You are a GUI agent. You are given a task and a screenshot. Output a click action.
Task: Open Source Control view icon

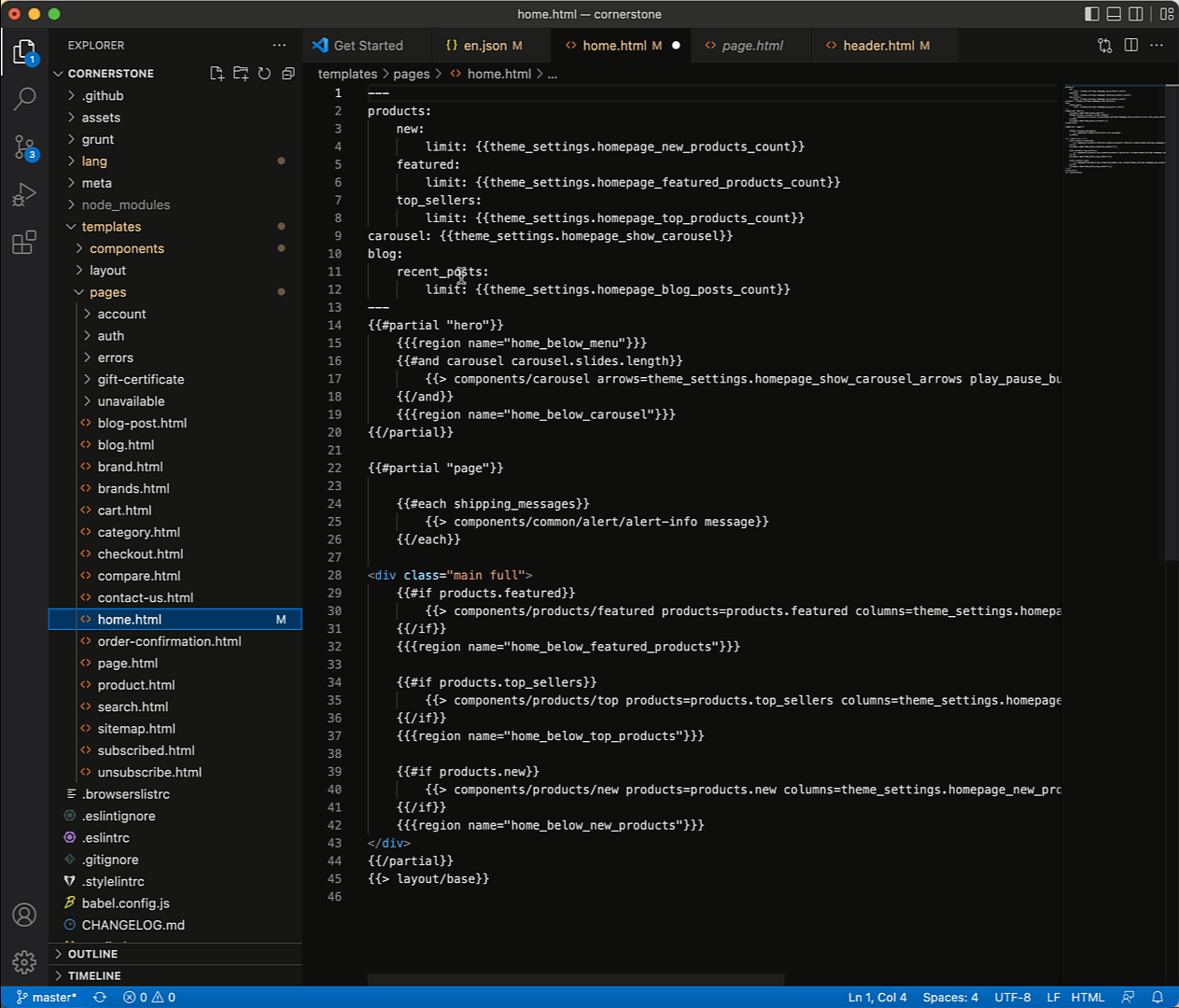(25, 147)
